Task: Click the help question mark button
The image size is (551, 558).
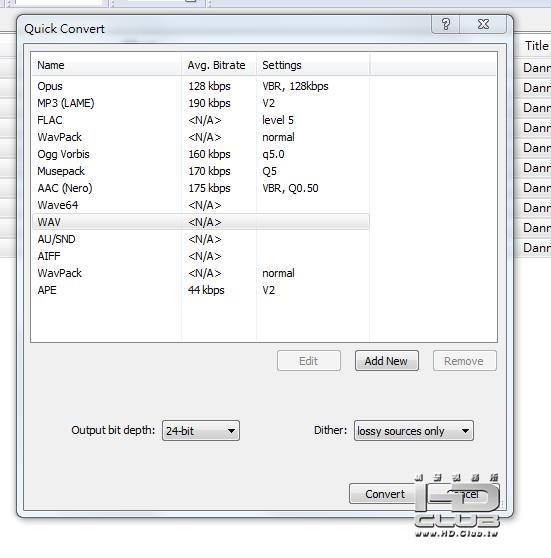Action: [446, 24]
